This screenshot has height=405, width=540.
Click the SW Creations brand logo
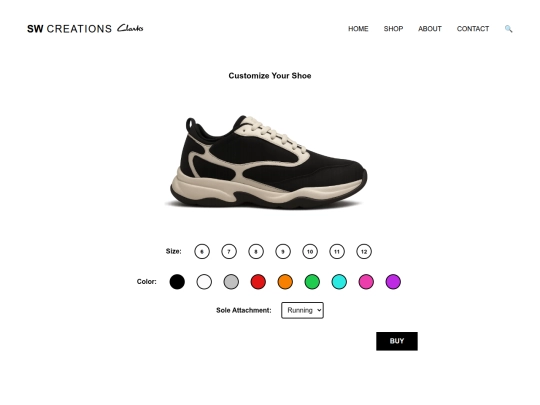coord(70,29)
